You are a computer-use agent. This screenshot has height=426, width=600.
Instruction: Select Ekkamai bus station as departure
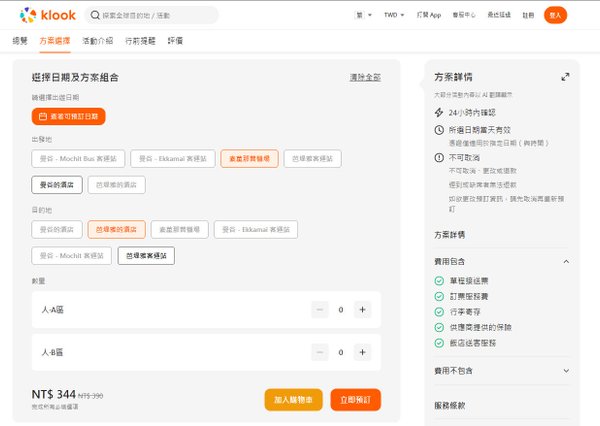point(173,158)
